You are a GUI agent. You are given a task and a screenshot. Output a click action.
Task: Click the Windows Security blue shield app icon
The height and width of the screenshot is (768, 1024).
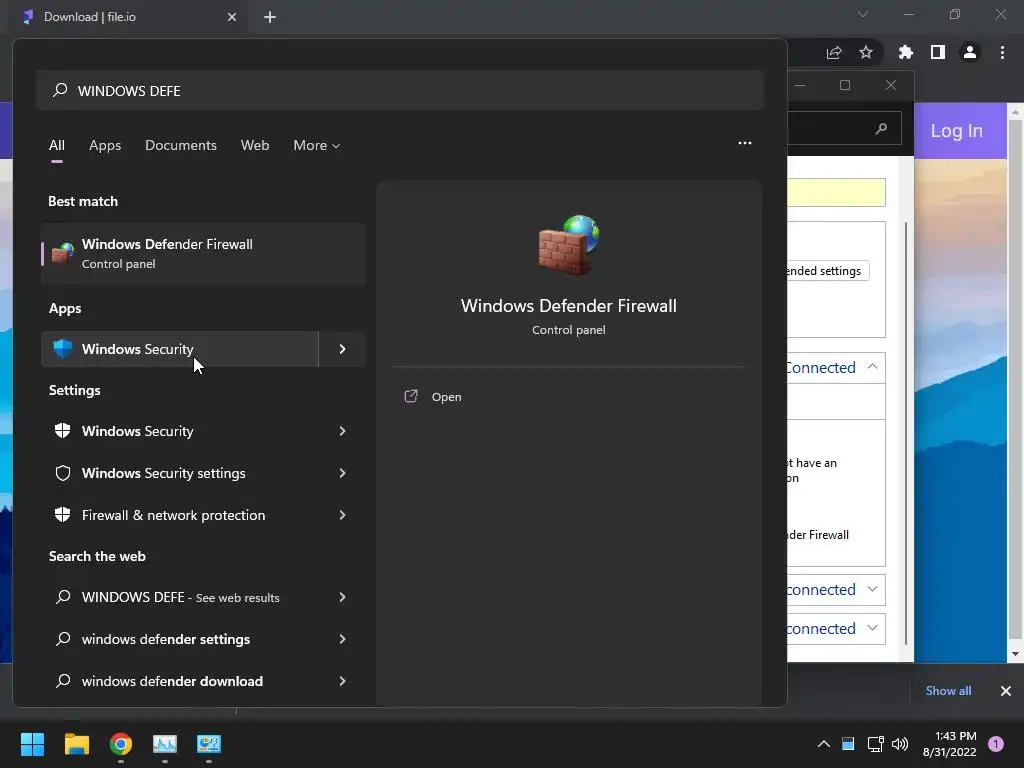[63, 349]
